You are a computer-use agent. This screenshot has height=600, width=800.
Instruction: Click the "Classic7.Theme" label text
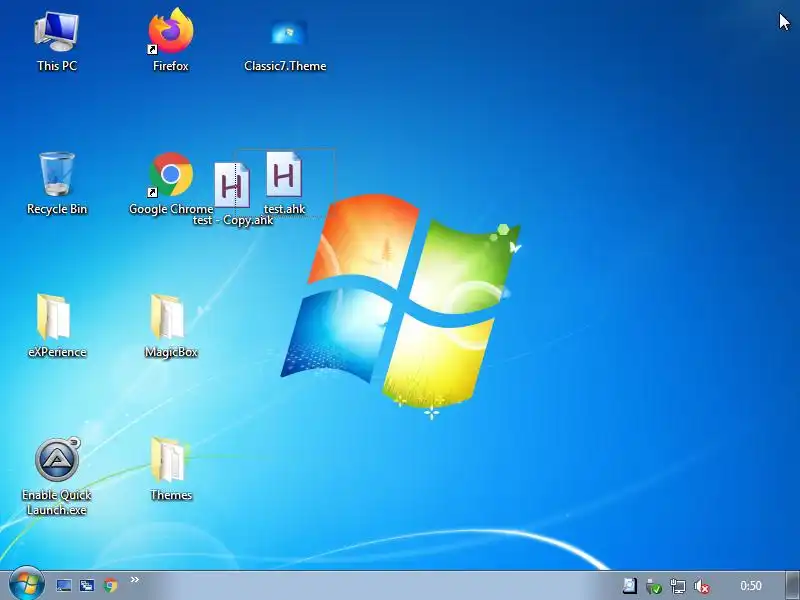285,66
